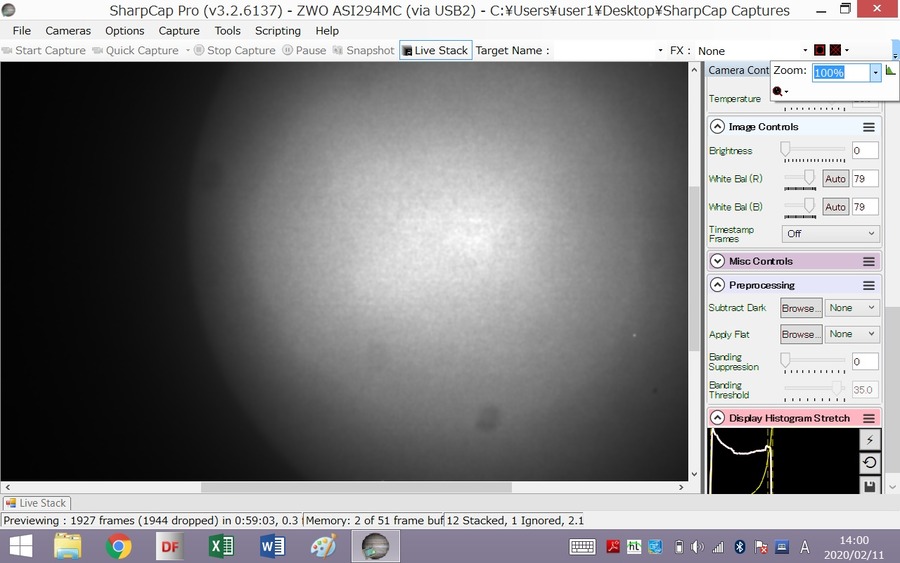Click the focus magnifier tool icon

[777, 91]
